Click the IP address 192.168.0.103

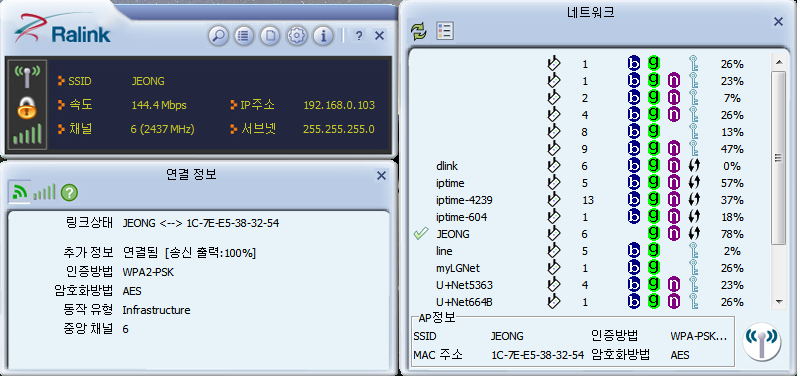click(x=339, y=106)
